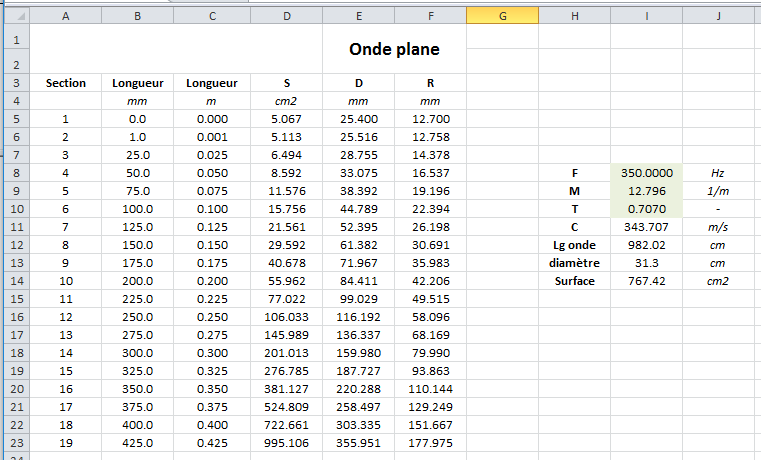Click the select-all corner triangle
The image size is (761, 460).
click(17, 16)
